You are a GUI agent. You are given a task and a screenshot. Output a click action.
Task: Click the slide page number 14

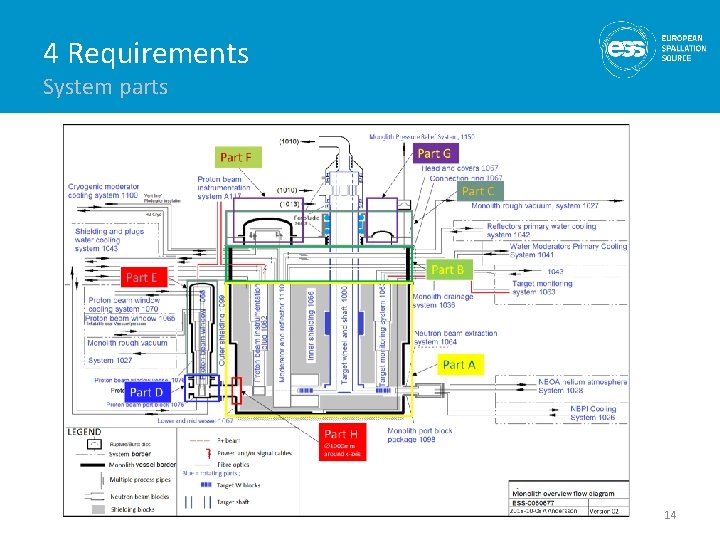(670, 515)
